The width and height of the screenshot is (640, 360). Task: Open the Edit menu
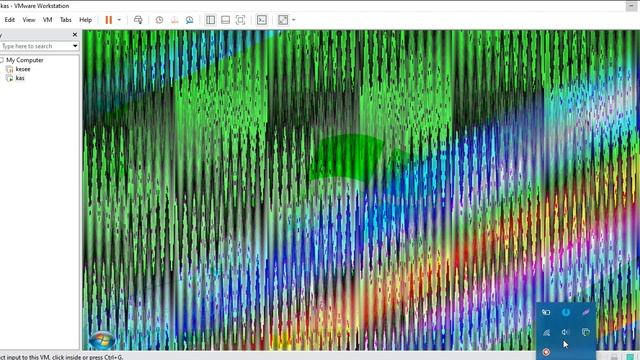(x=9, y=20)
